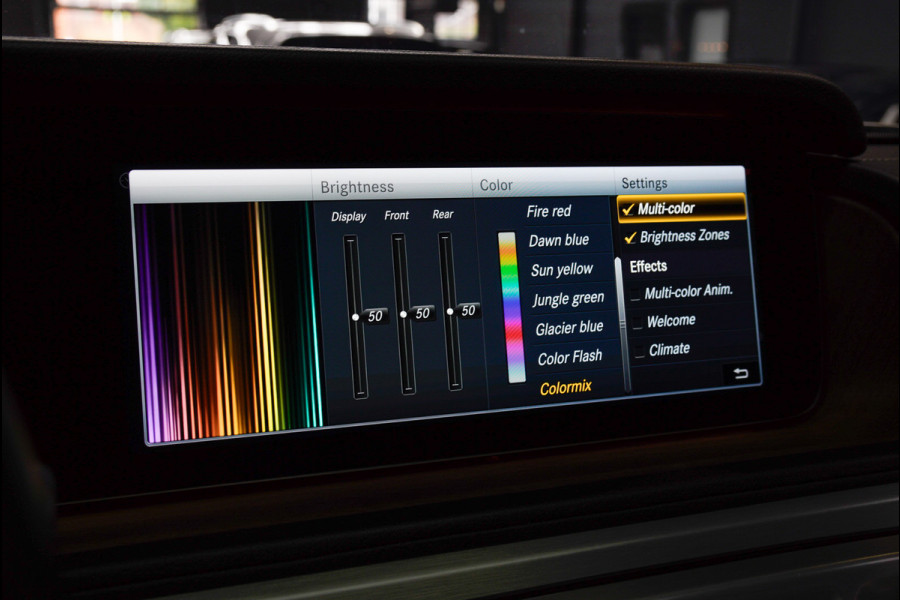This screenshot has height=600, width=900.
Task: Click the ambient light preview image
Action: [x=229, y=318]
